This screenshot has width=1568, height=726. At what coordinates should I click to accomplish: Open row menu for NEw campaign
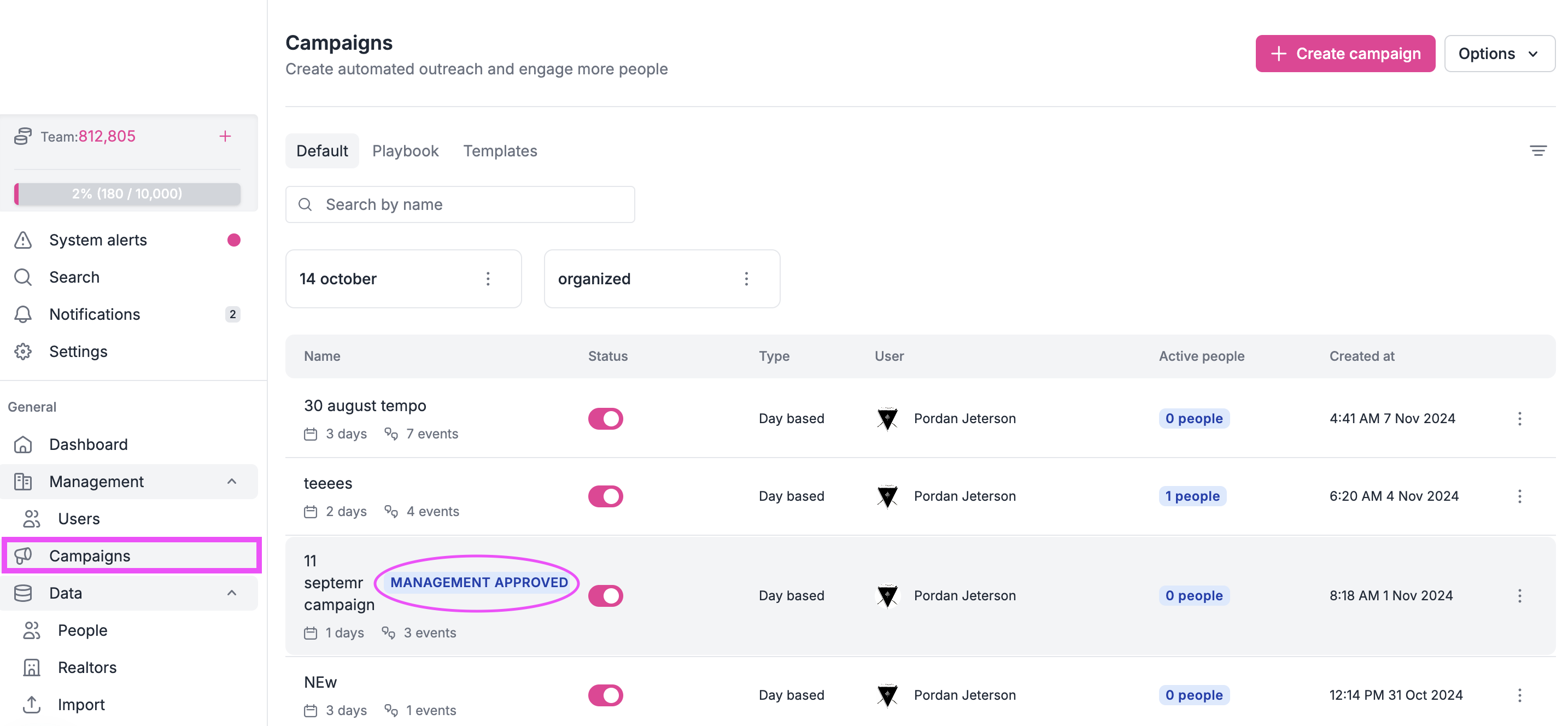pyautogui.click(x=1519, y=694)
